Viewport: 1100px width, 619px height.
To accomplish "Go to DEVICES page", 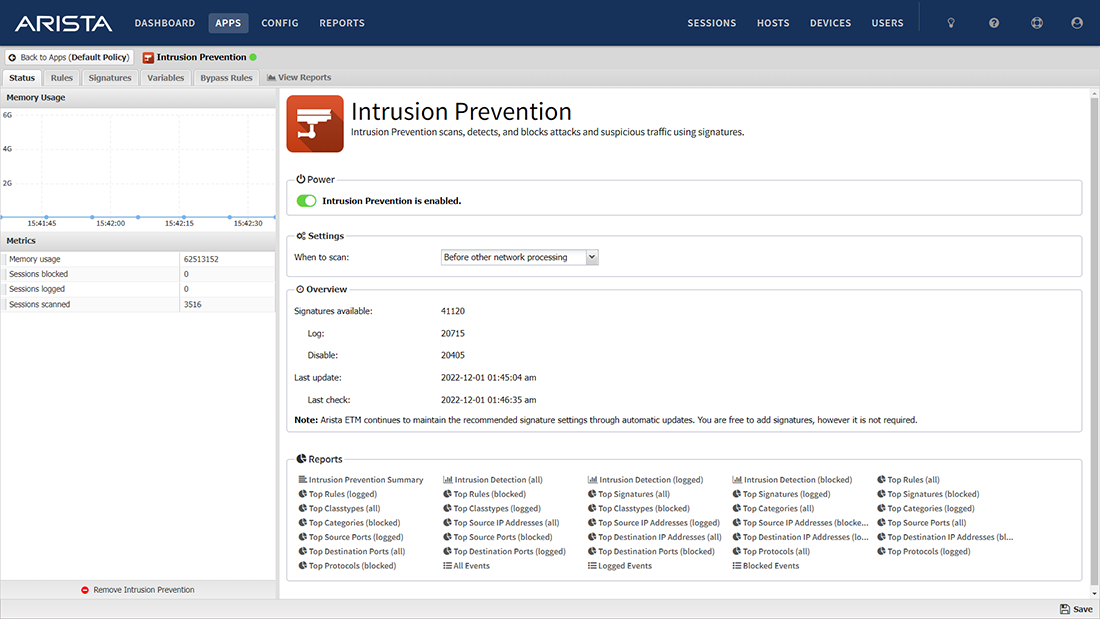I will click(x=830, y=23).
